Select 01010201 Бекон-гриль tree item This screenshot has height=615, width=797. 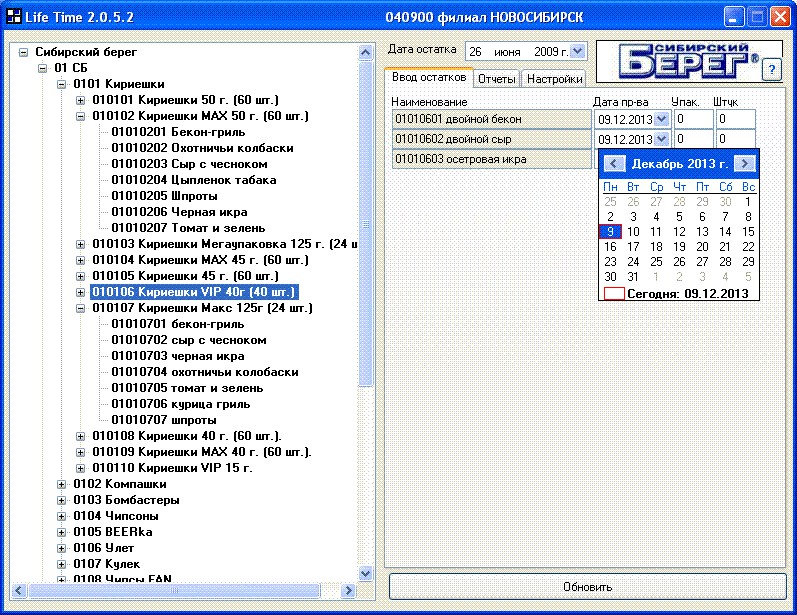[x=178, y=132]
